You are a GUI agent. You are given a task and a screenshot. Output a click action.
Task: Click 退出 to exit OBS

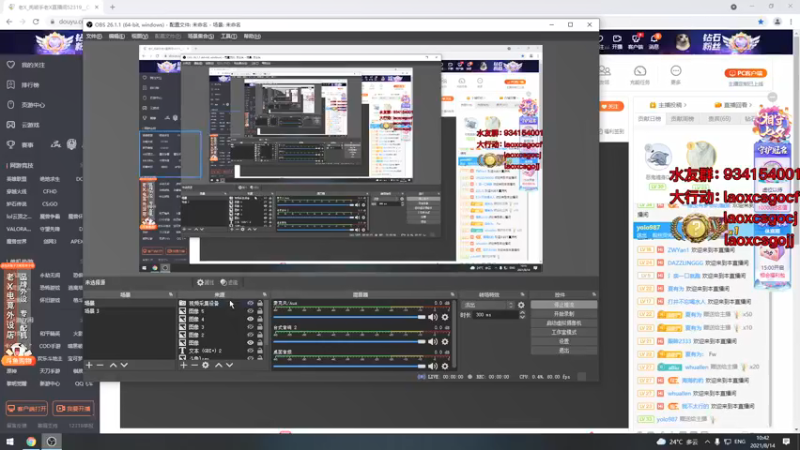564,351
